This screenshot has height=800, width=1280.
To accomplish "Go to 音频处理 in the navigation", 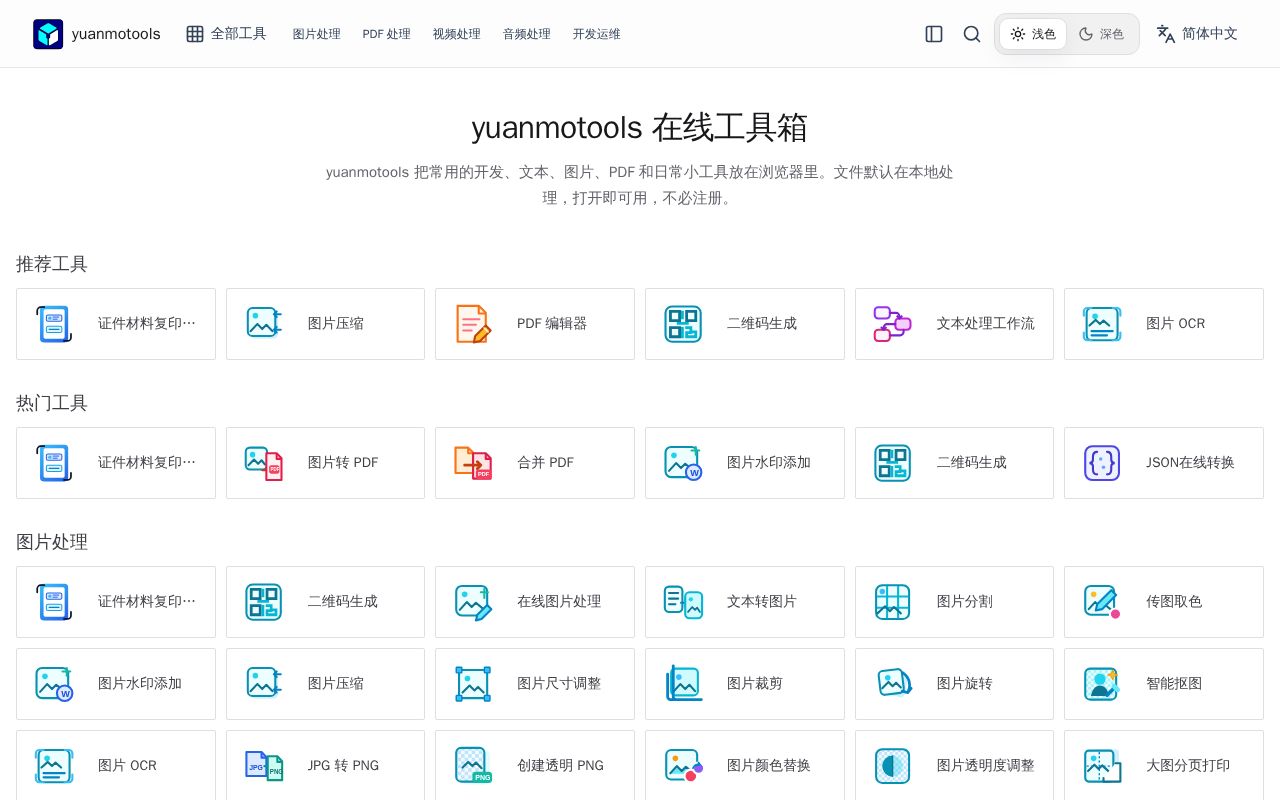I will point(526,34).
